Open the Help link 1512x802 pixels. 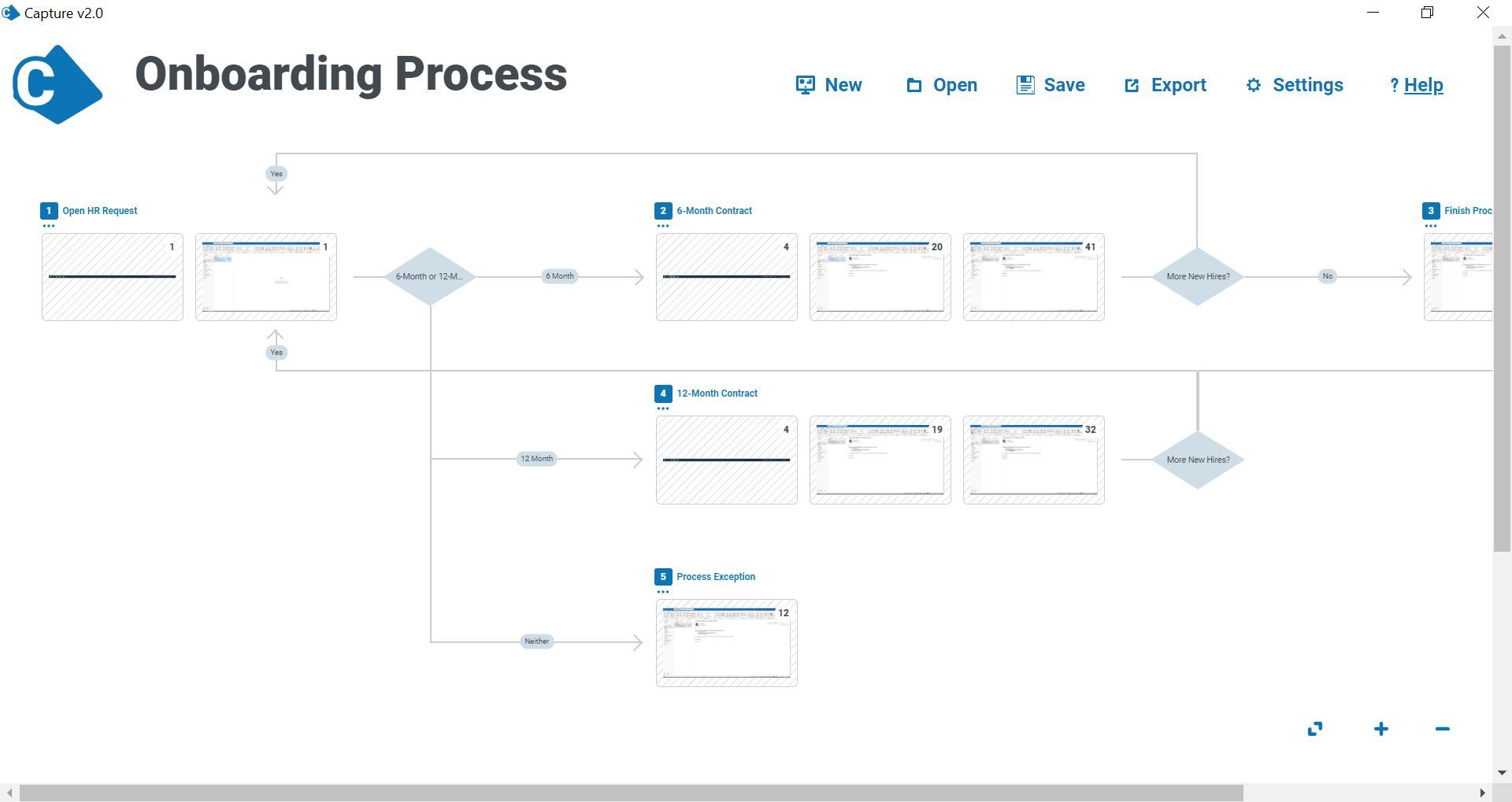[x=1423, y=85]
